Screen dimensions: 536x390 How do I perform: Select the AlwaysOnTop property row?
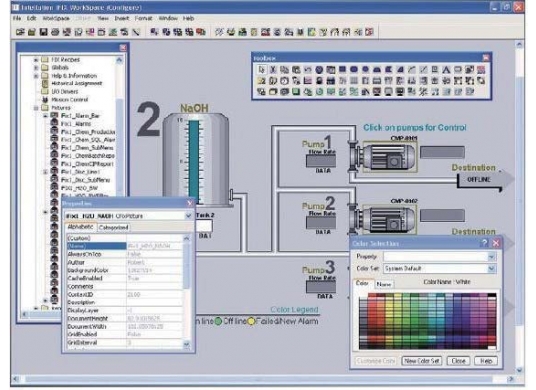(125, 254)
